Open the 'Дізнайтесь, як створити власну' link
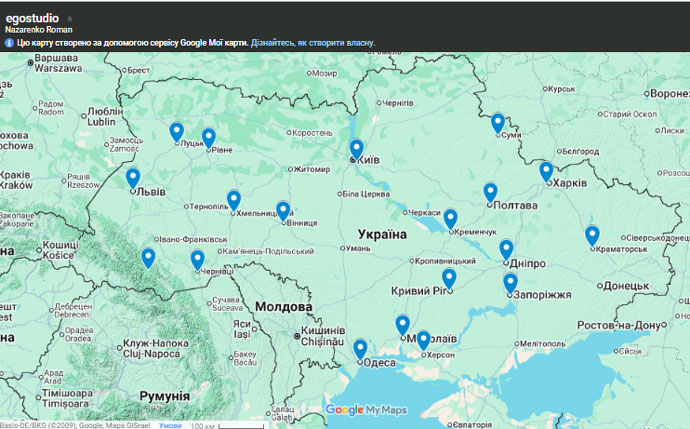Image resolution: width=690 pixels, height=429 pixels. tap(312, 43)
